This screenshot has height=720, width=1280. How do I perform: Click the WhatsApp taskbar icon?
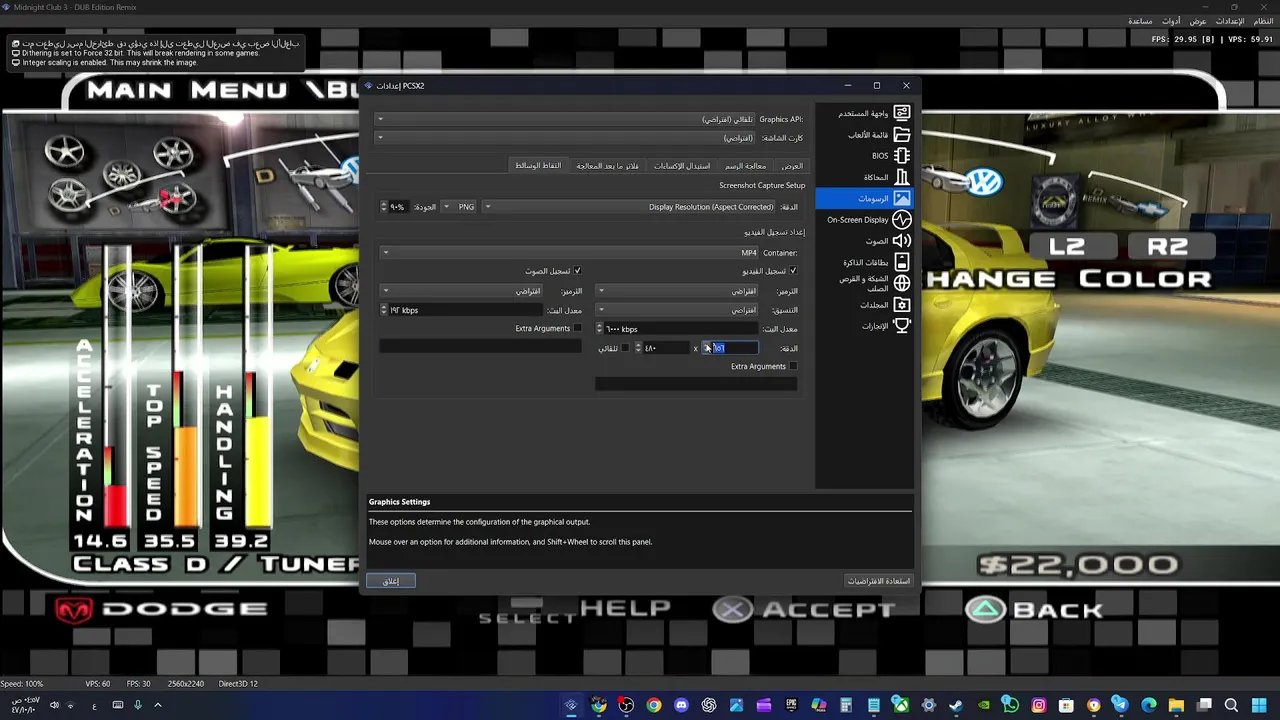(1011, 705)
